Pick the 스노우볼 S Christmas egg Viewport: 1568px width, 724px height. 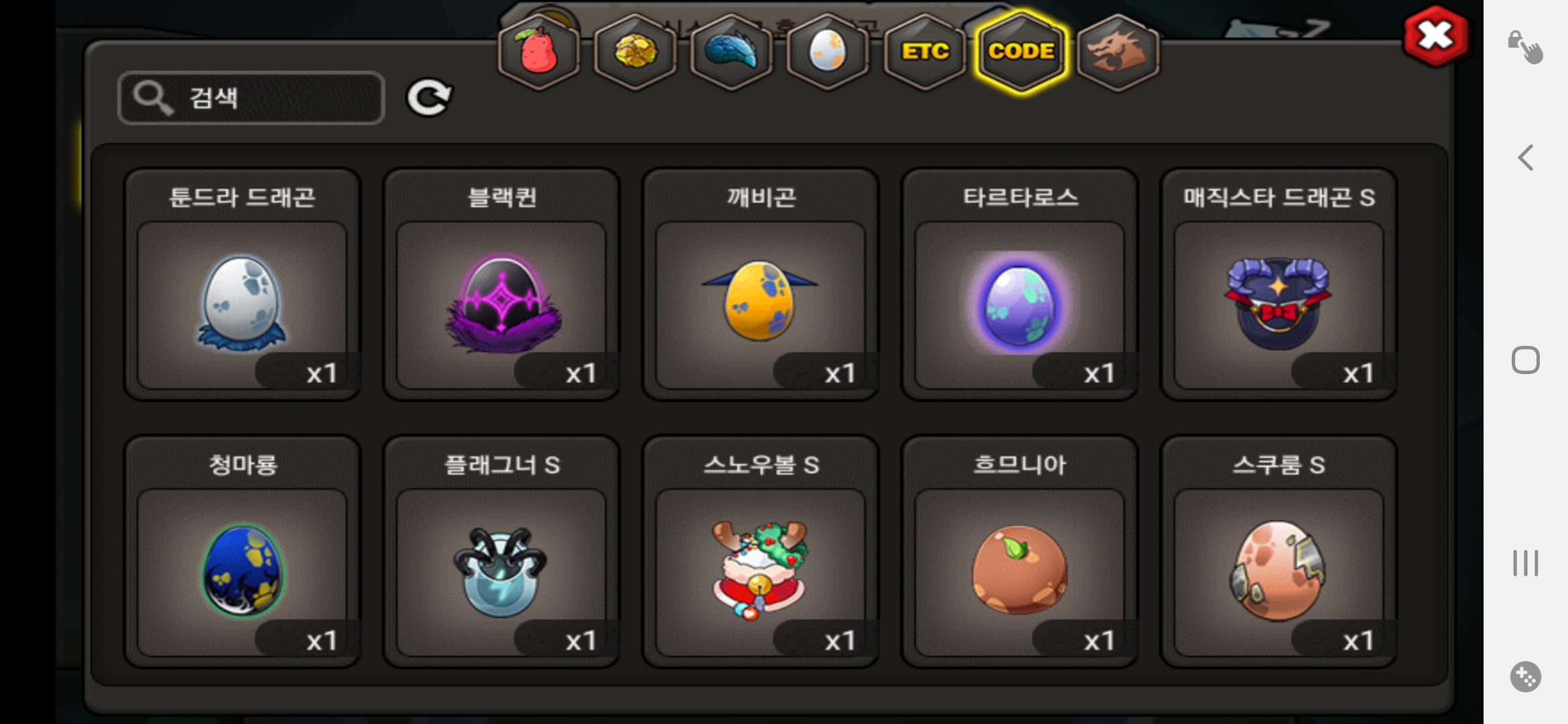coord(761,552)
